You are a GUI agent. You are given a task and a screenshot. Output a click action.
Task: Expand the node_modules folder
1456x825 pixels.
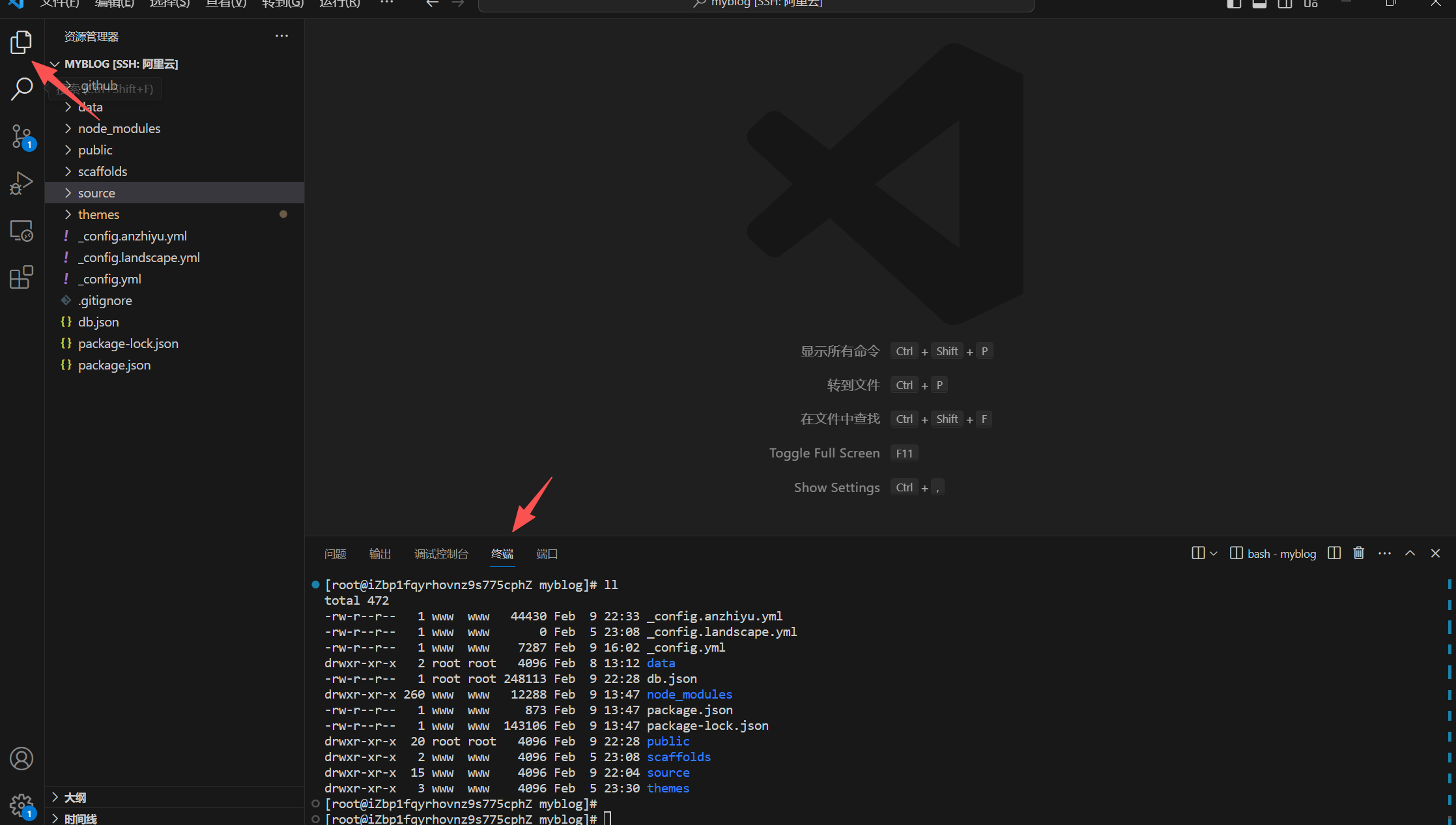pyautogui.click(x=119, y=128)
